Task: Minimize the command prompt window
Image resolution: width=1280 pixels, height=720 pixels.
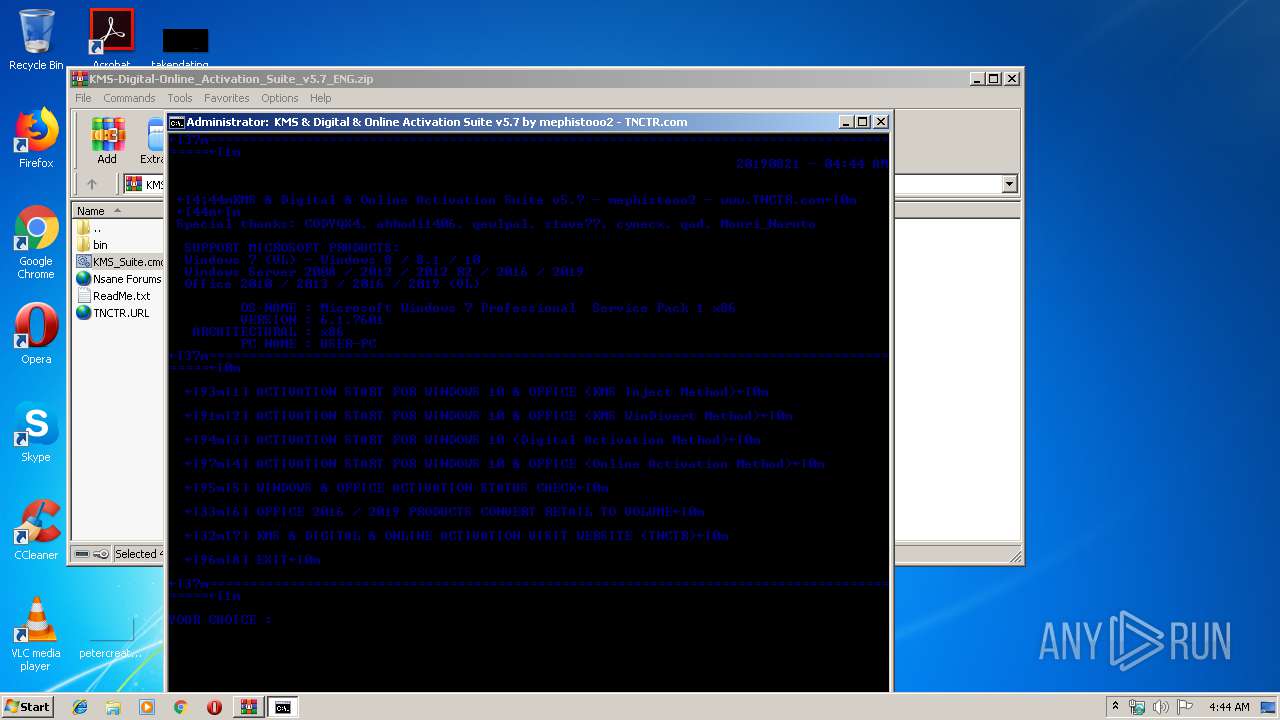Action: [846, 122]
